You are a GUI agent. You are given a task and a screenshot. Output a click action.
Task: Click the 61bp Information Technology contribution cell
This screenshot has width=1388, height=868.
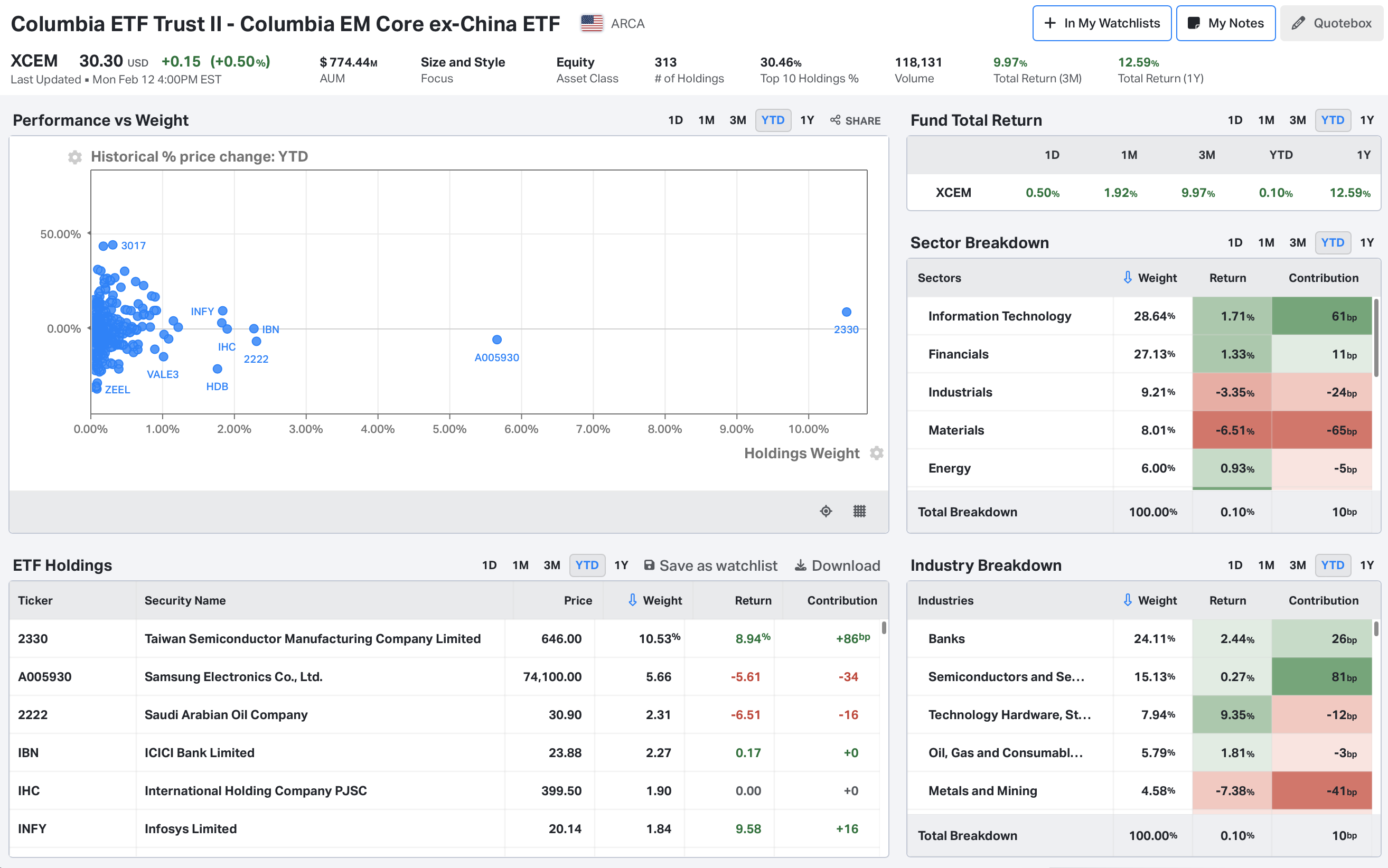[x=1321, y=316]
